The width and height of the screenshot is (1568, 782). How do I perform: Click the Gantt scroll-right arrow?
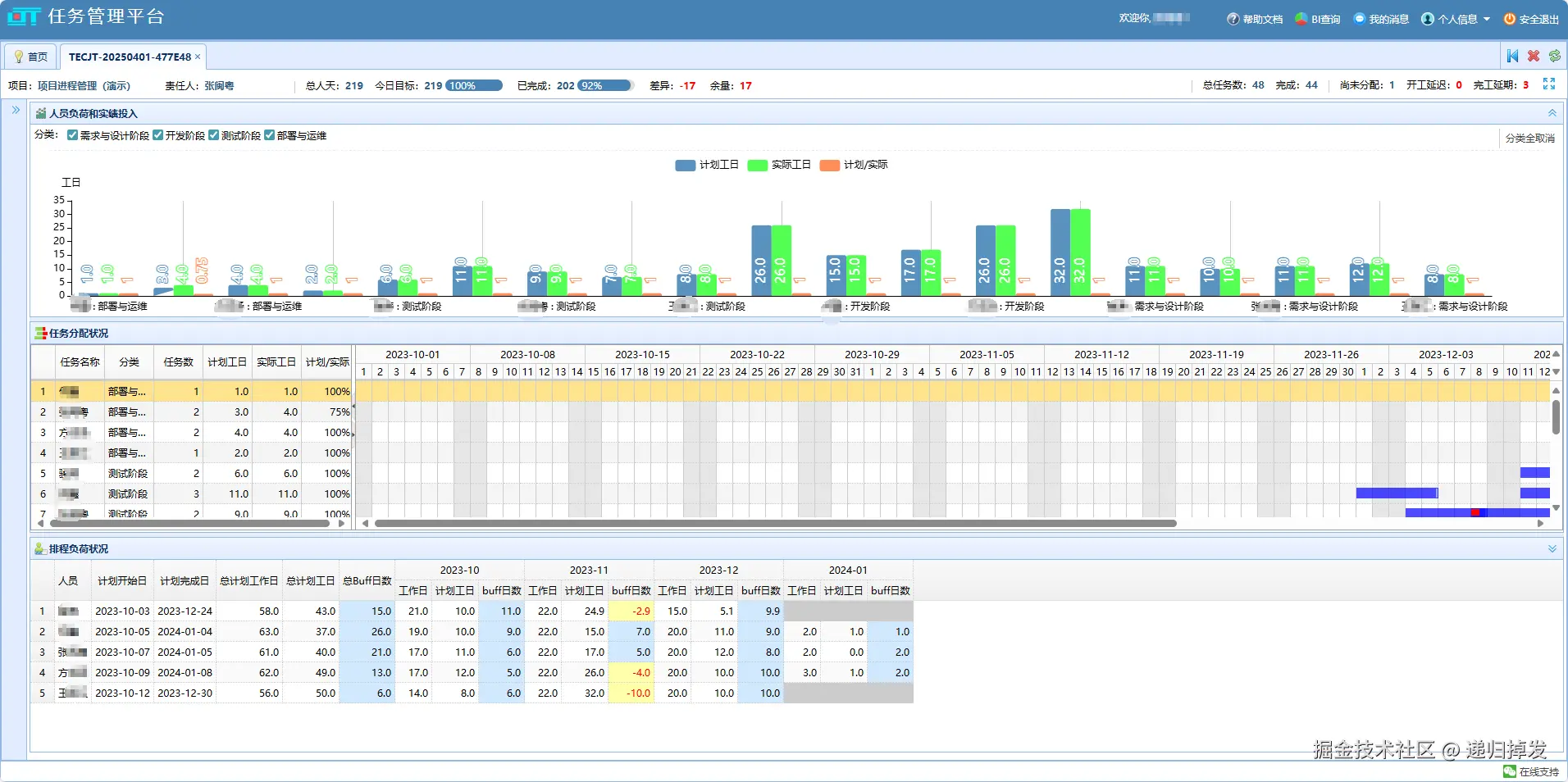(x=1541, y=523)
